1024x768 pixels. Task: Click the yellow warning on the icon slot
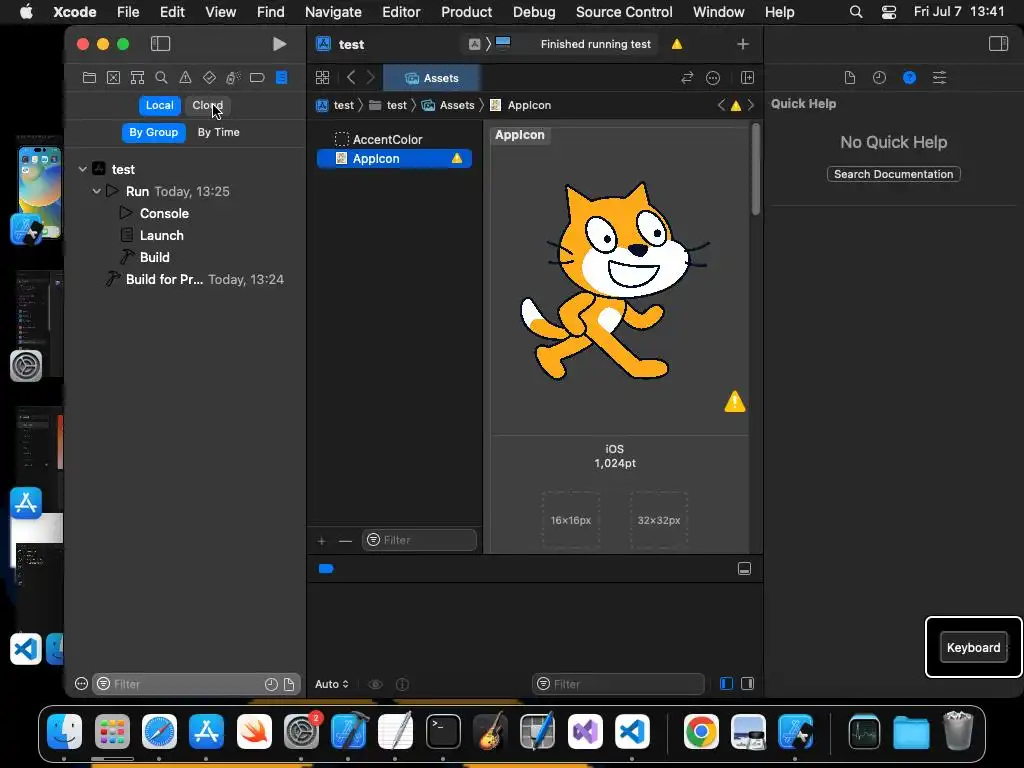735,402
